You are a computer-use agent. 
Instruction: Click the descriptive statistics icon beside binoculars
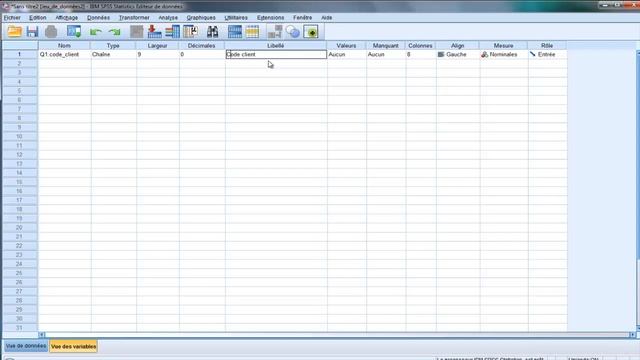click(191, 31)
